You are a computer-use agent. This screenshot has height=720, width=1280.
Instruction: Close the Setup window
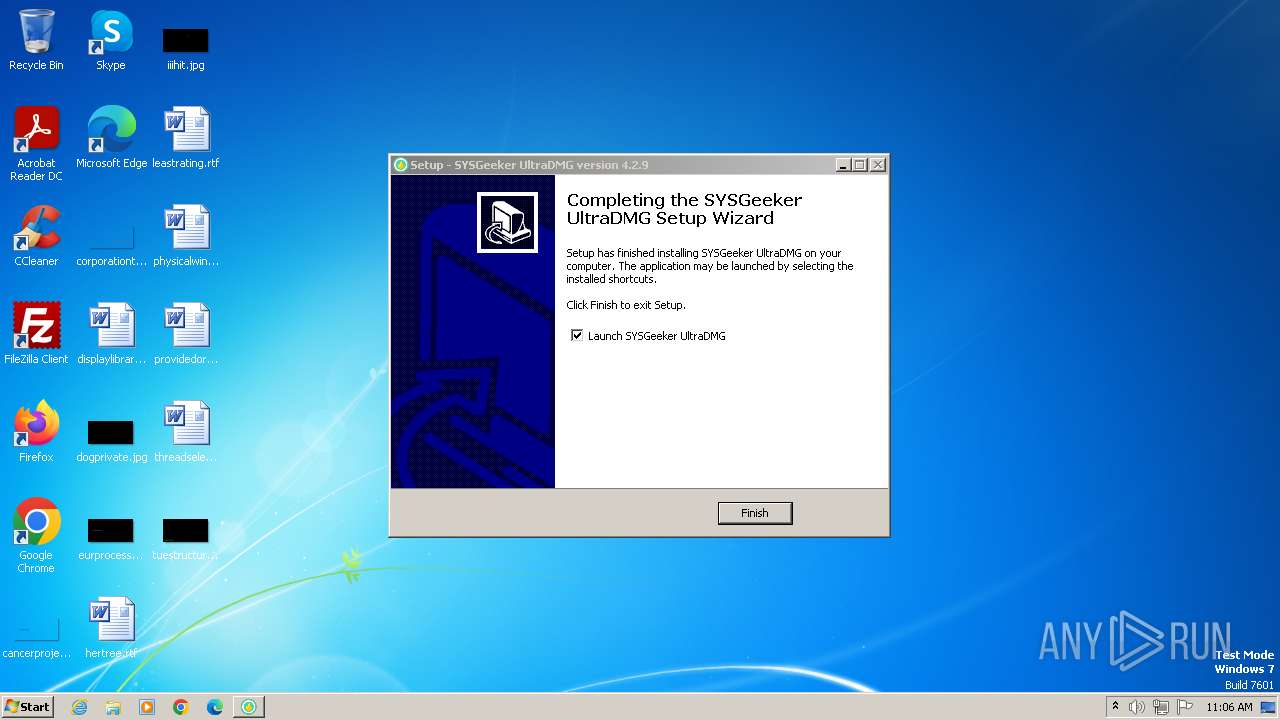pyautogui.click(x=878, y=165)
